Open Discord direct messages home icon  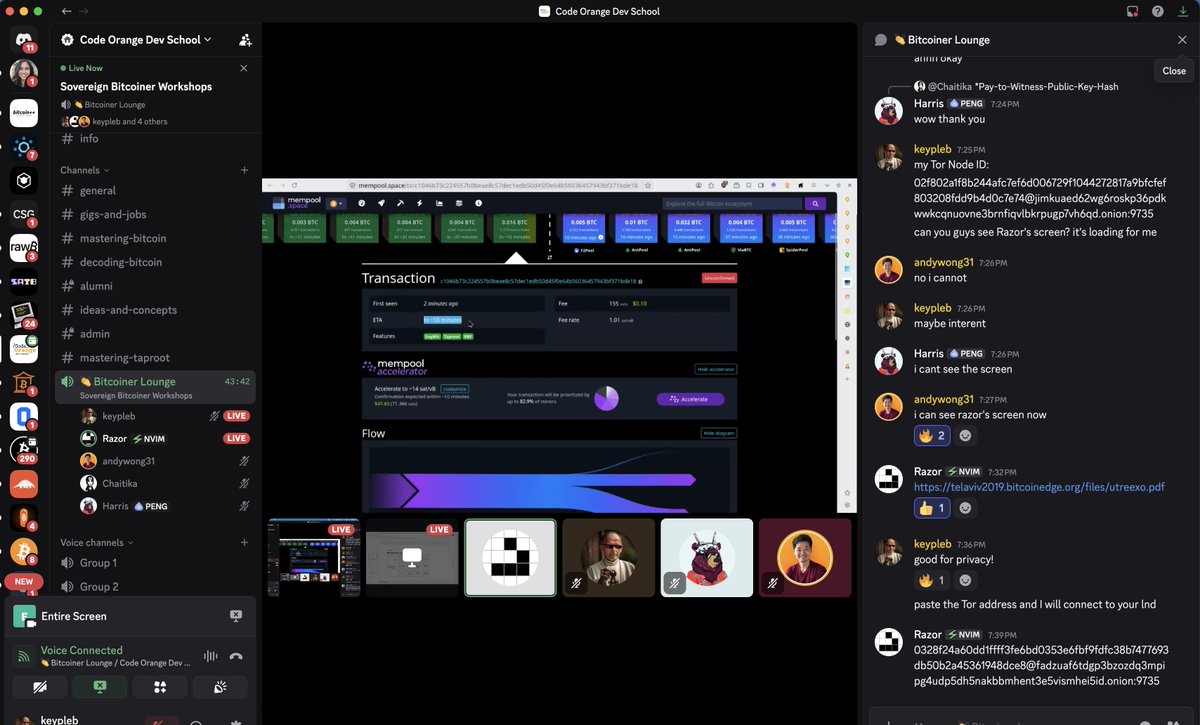[x=24, y=40]
